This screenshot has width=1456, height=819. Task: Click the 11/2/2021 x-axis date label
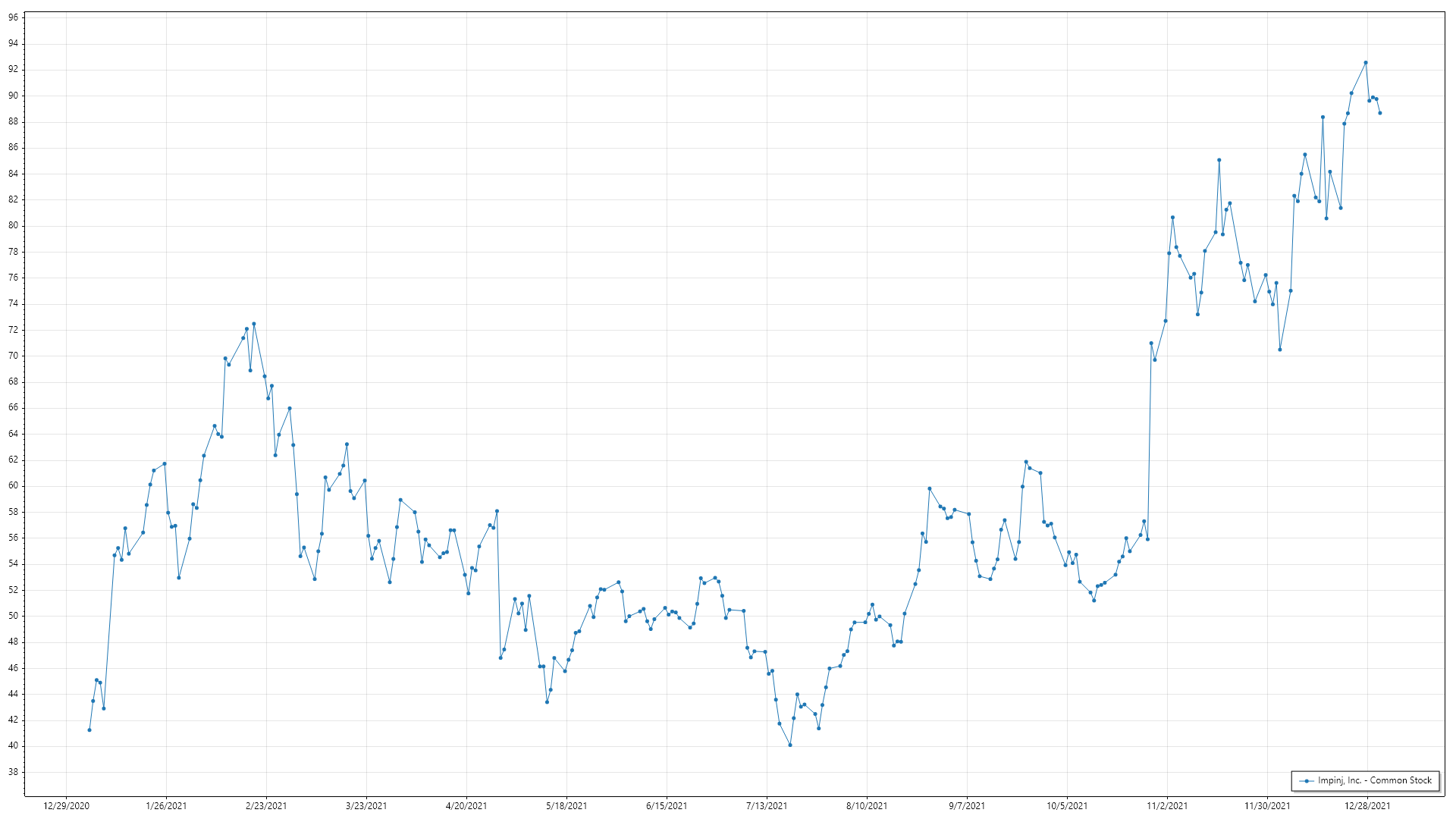(1167, 806)
